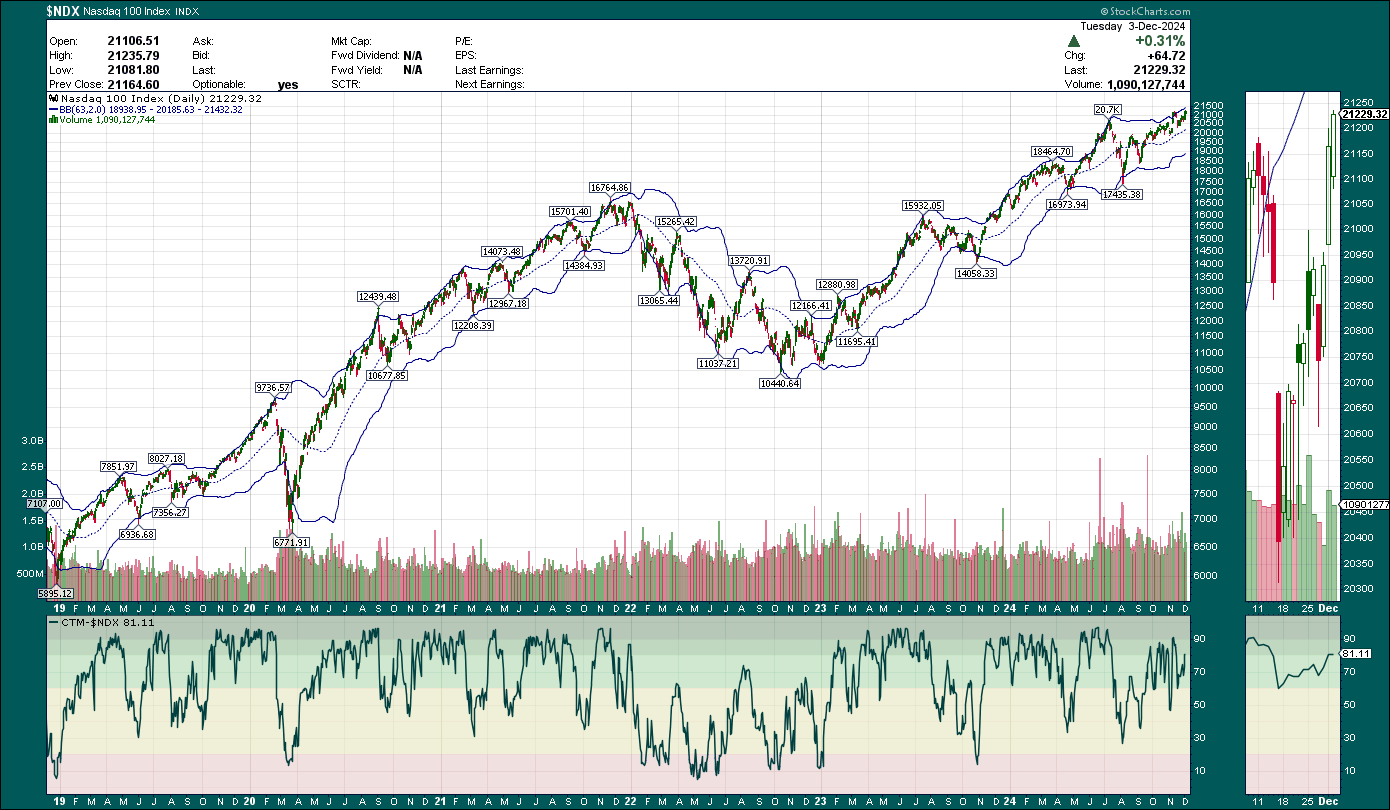This screenshot has height=810, width=1390.
Task: Click the High value '21235.79'
Action: pyautogui.click(x=133, y=56)
